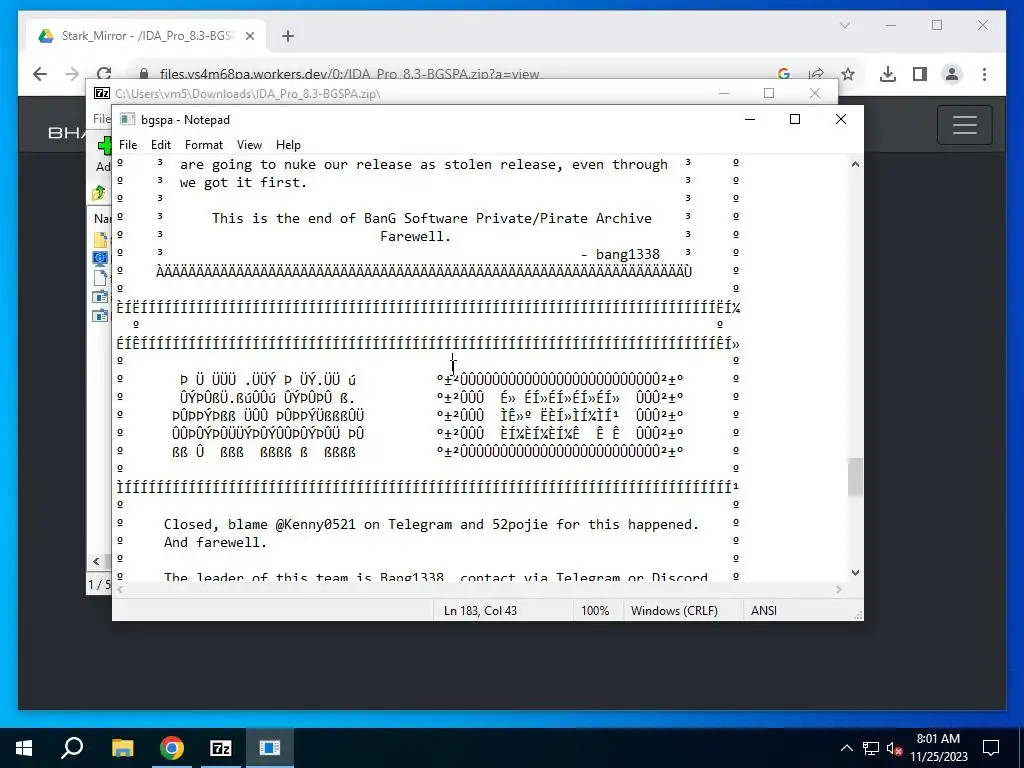Viewport: 1024px width, 768px height.
Task: Click the Notepad vertical scrollbar thumb
Action: tap(855, 477)
